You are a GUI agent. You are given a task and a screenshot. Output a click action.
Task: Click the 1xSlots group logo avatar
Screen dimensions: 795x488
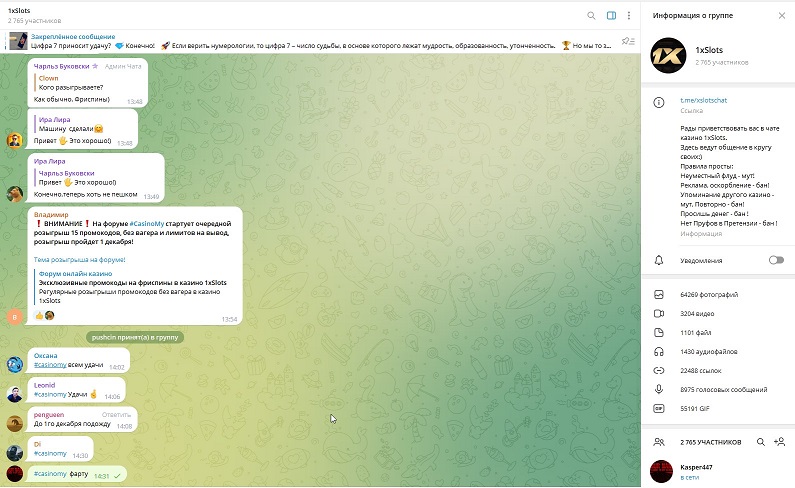(668, 55)
